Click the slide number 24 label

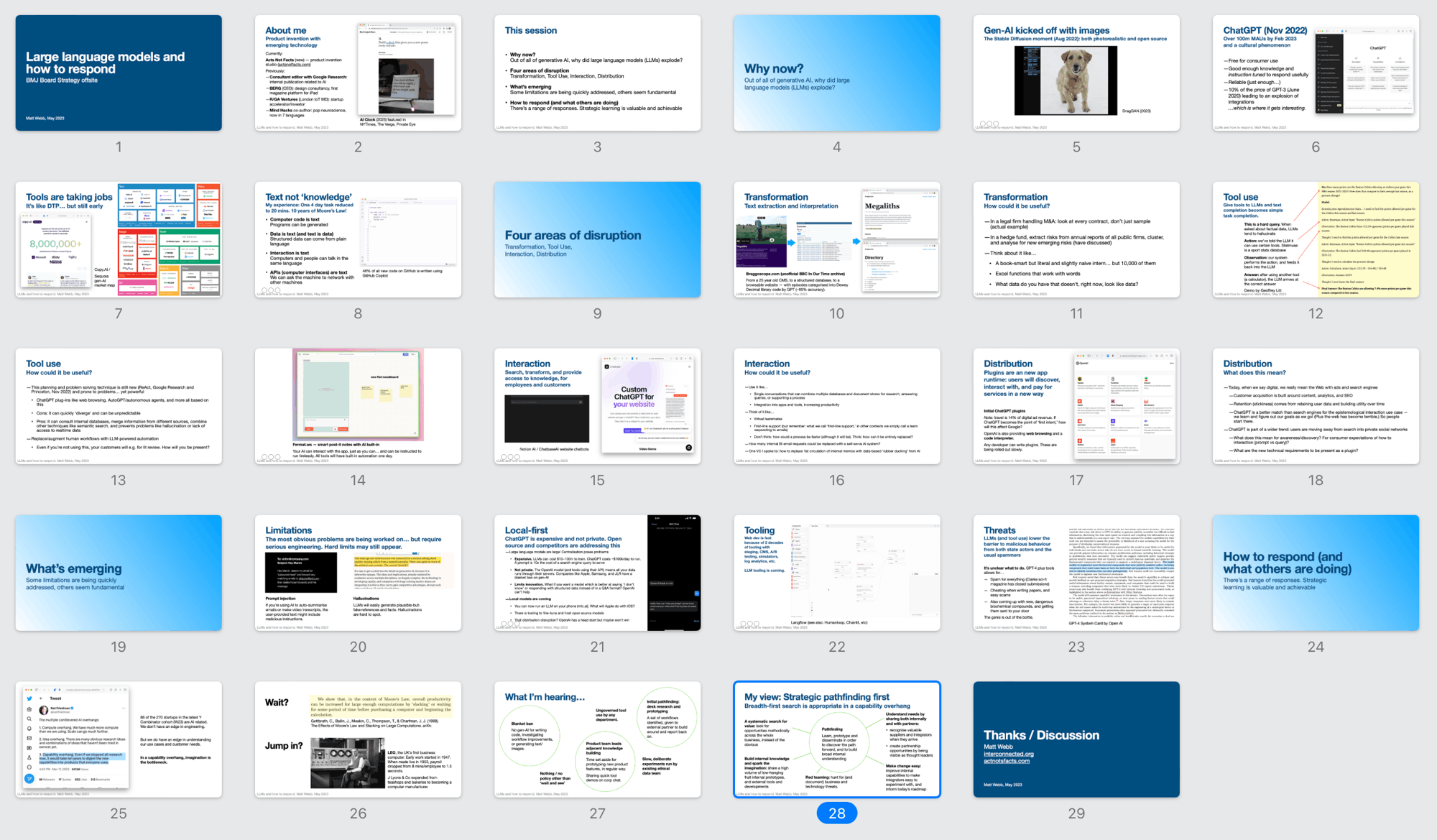tap(1316, 647)
